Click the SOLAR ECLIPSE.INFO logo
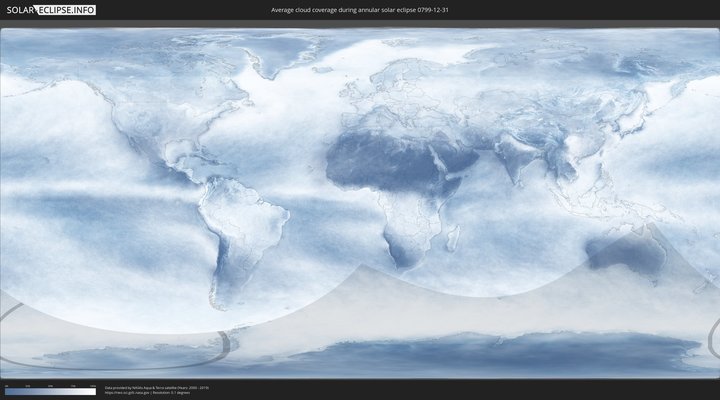The height and width of the screenshot is (400, 720). pos(52,10)
